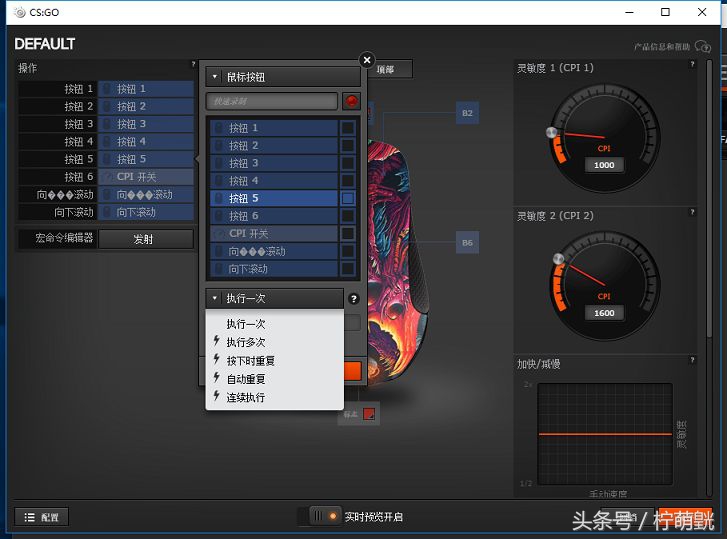Screen dimensions: 727x539
Task: Choose 按下时重复 from the dropdown menu
Action: [x=274, y=361]
